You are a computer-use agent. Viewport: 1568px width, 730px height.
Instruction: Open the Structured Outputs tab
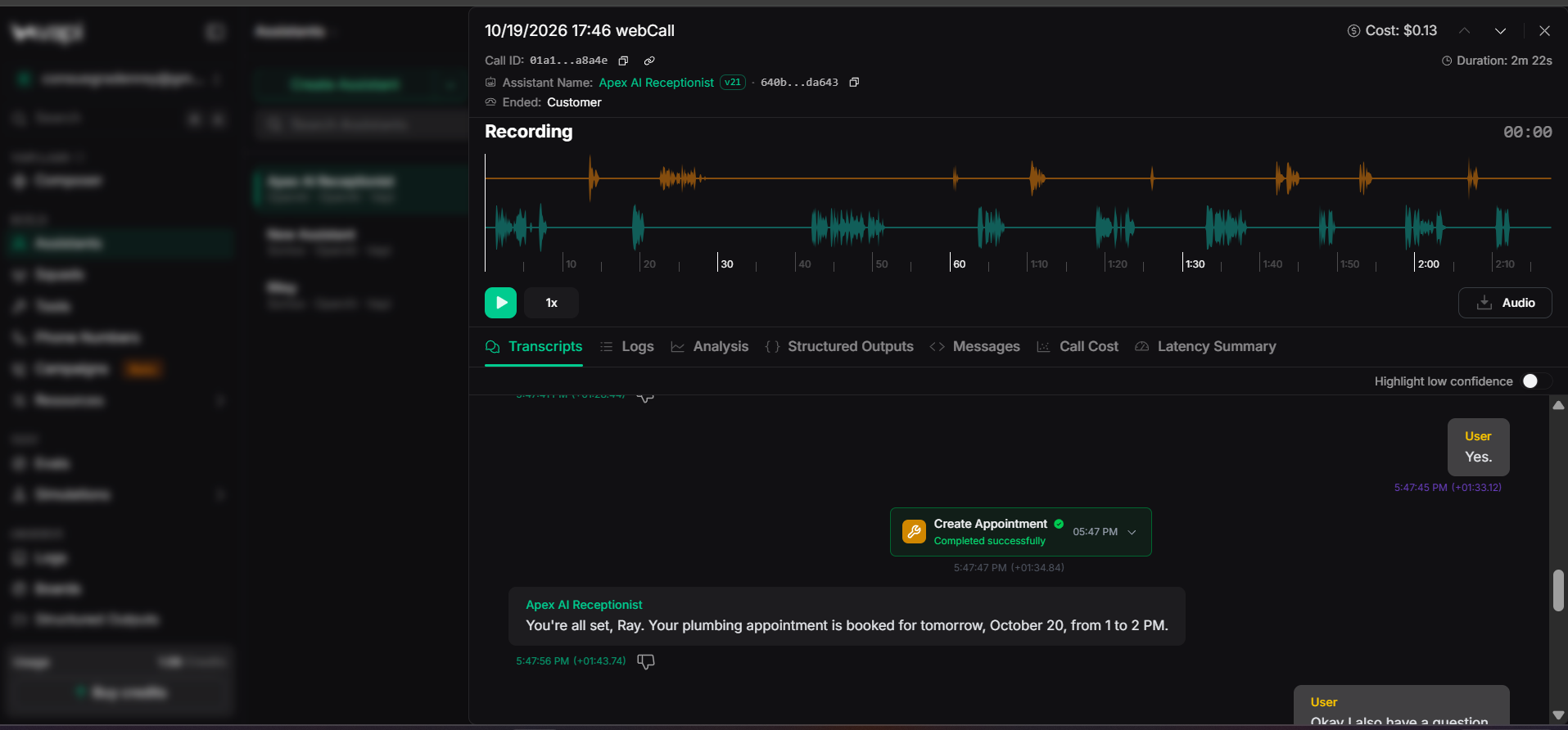[x=839, y=346]
